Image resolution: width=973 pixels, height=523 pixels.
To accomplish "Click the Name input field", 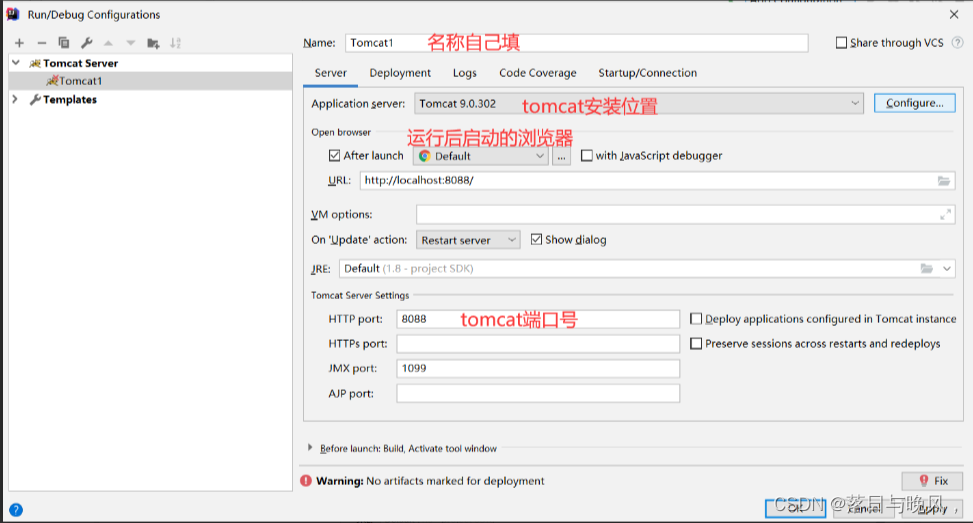I will click(x=576, y=43).
